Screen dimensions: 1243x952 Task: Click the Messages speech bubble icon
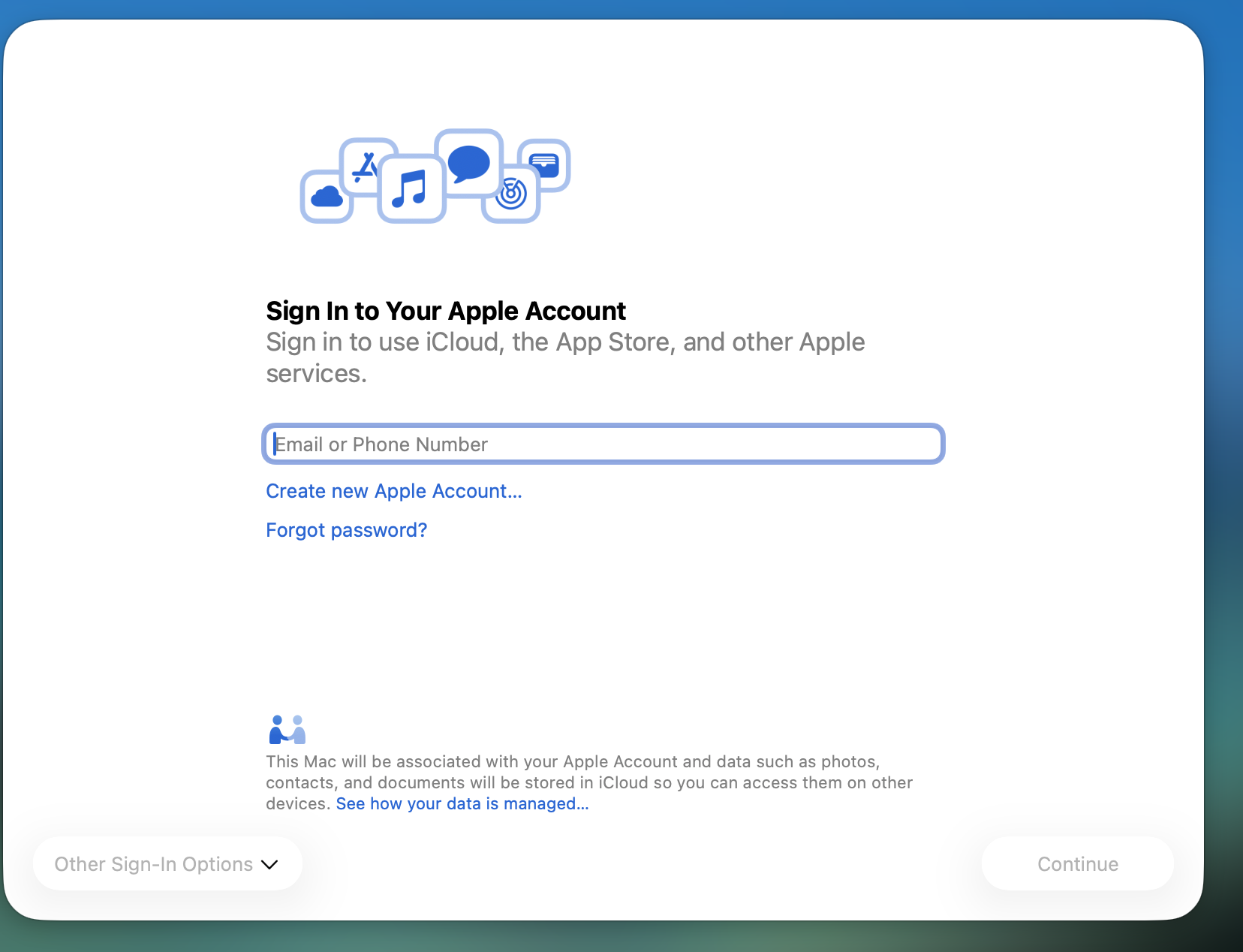pos(469,163)
